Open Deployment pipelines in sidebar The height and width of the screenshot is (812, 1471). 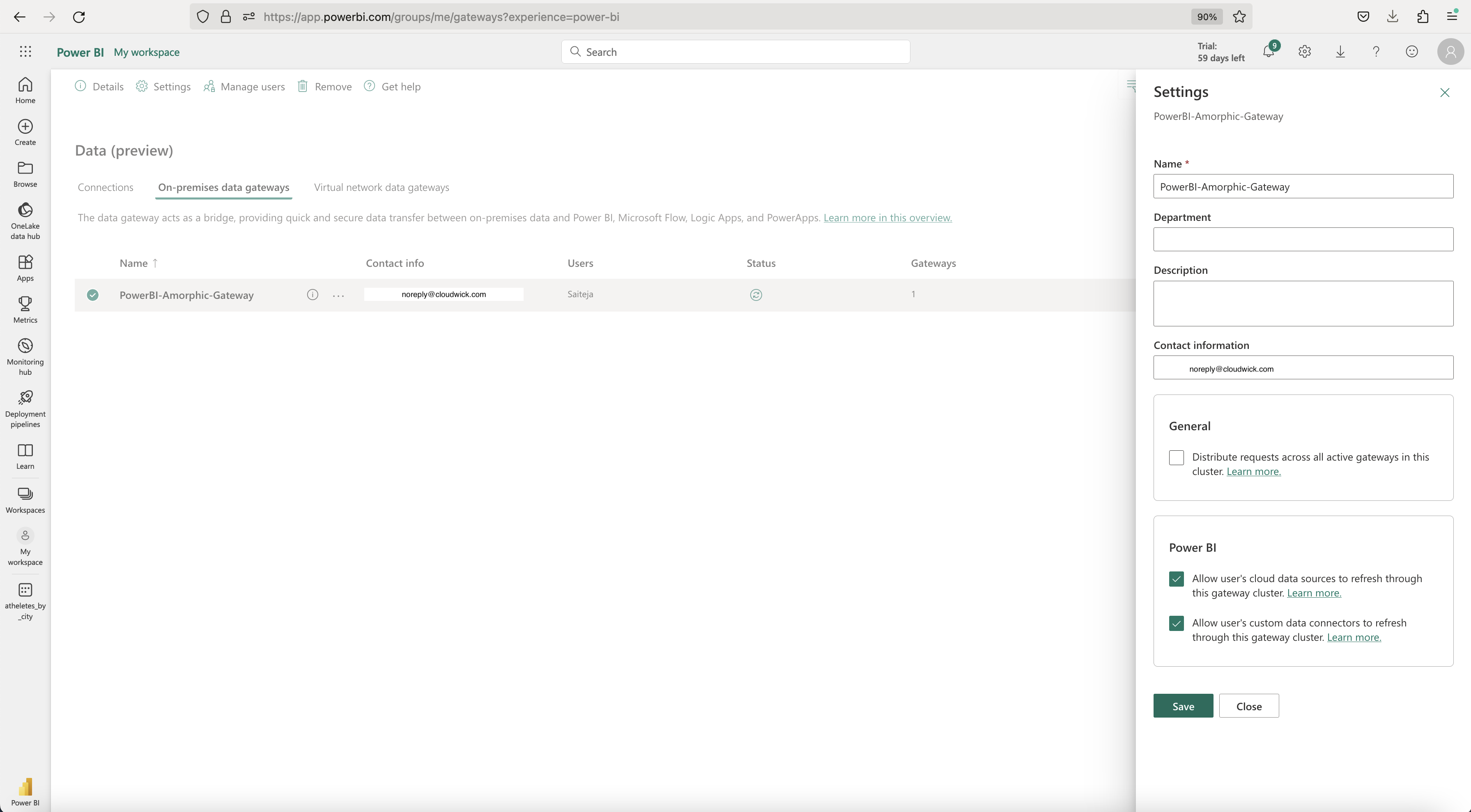(25, 409)
